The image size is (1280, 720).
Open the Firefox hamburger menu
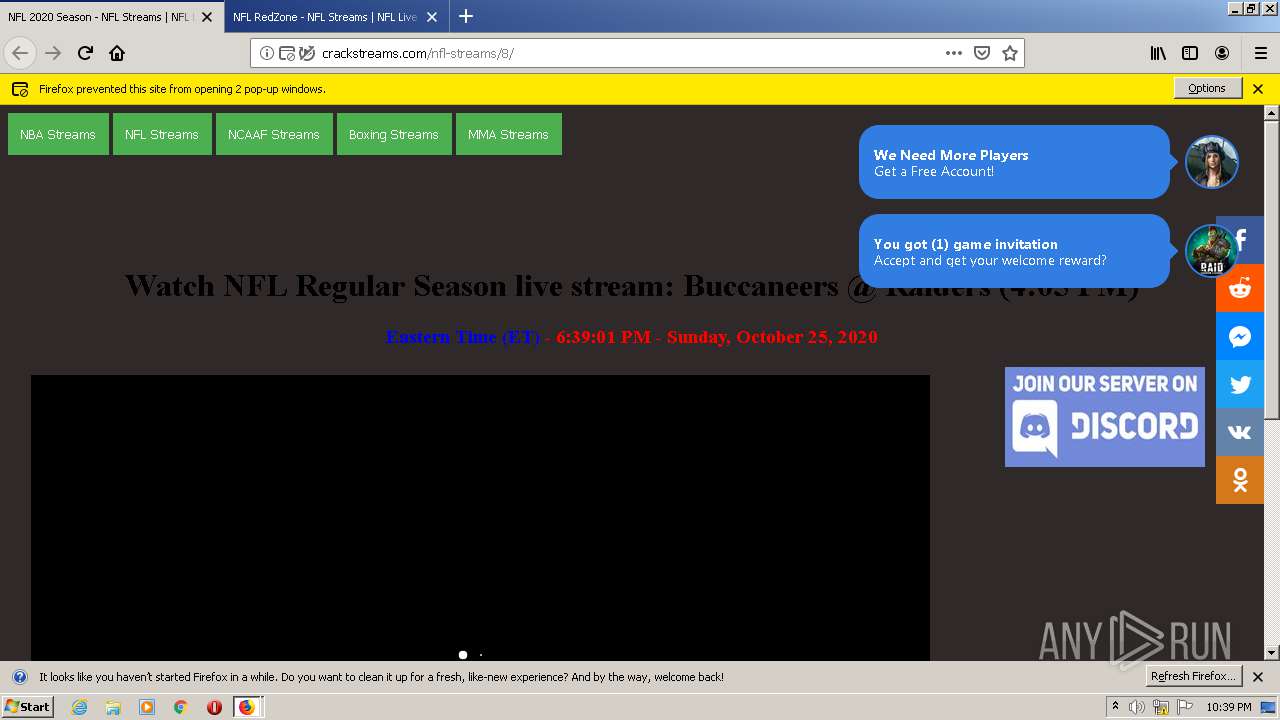tap(1260, 53)
